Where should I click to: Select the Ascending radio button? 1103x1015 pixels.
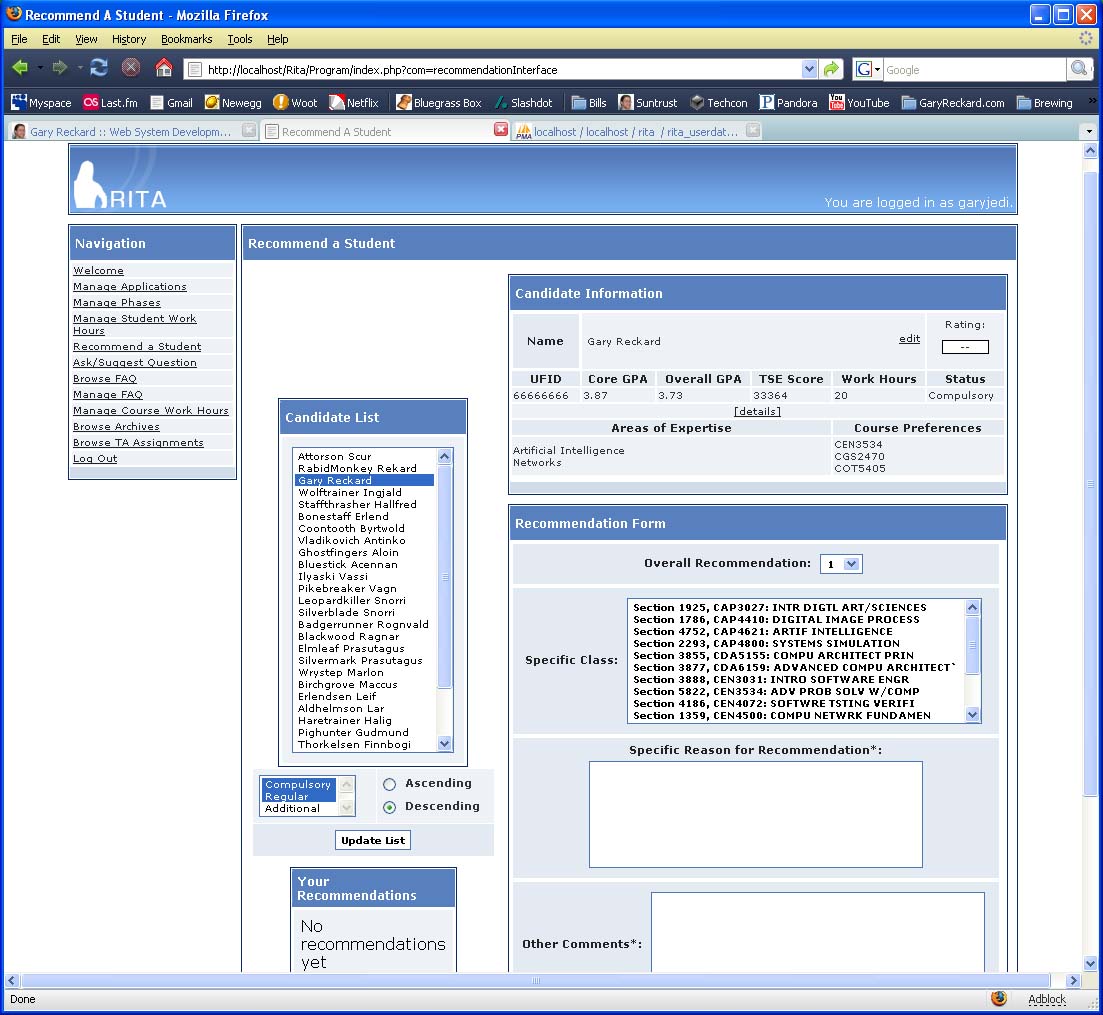pos(389,784)
